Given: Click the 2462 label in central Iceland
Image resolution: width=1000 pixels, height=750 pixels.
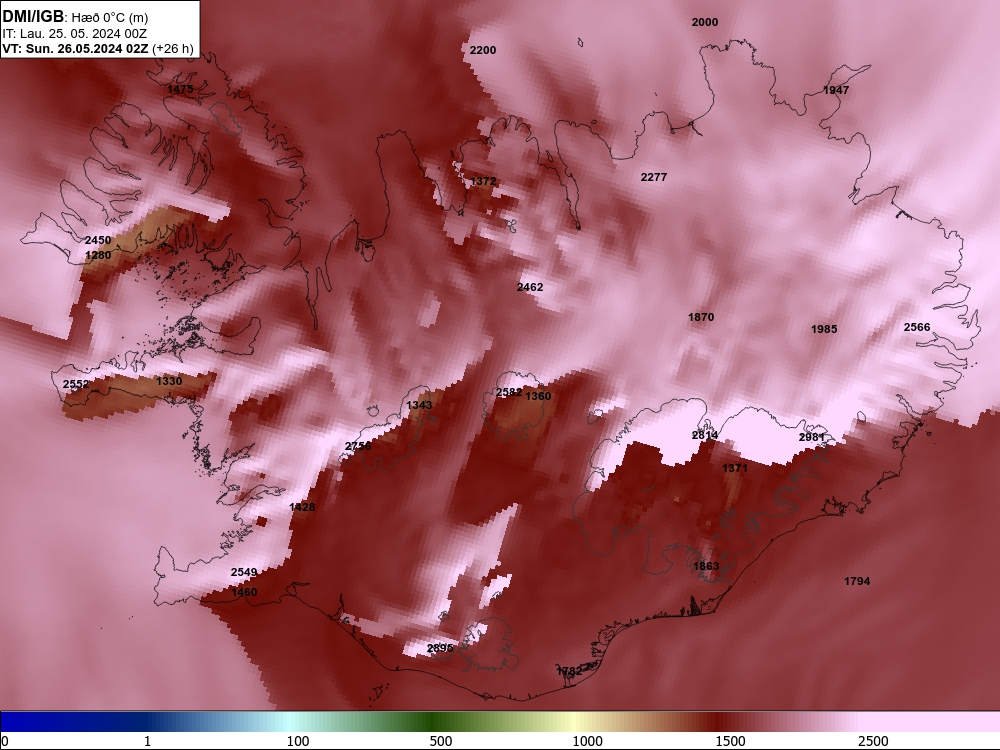Looking at the screenshot, I should click(x=530, y=288).
